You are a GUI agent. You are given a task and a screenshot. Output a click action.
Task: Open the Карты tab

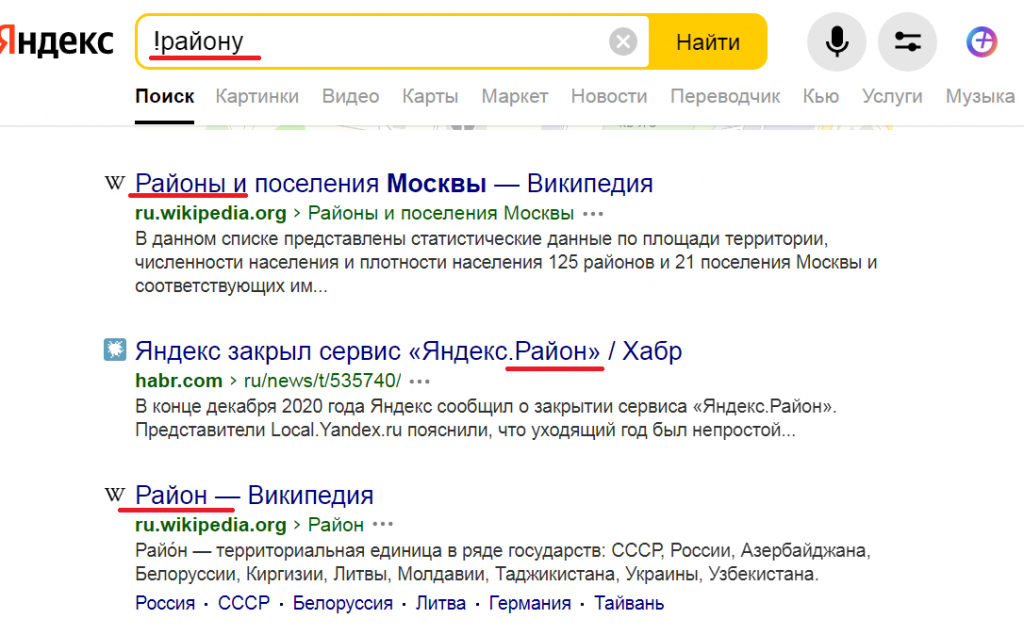tap(430, 97)
